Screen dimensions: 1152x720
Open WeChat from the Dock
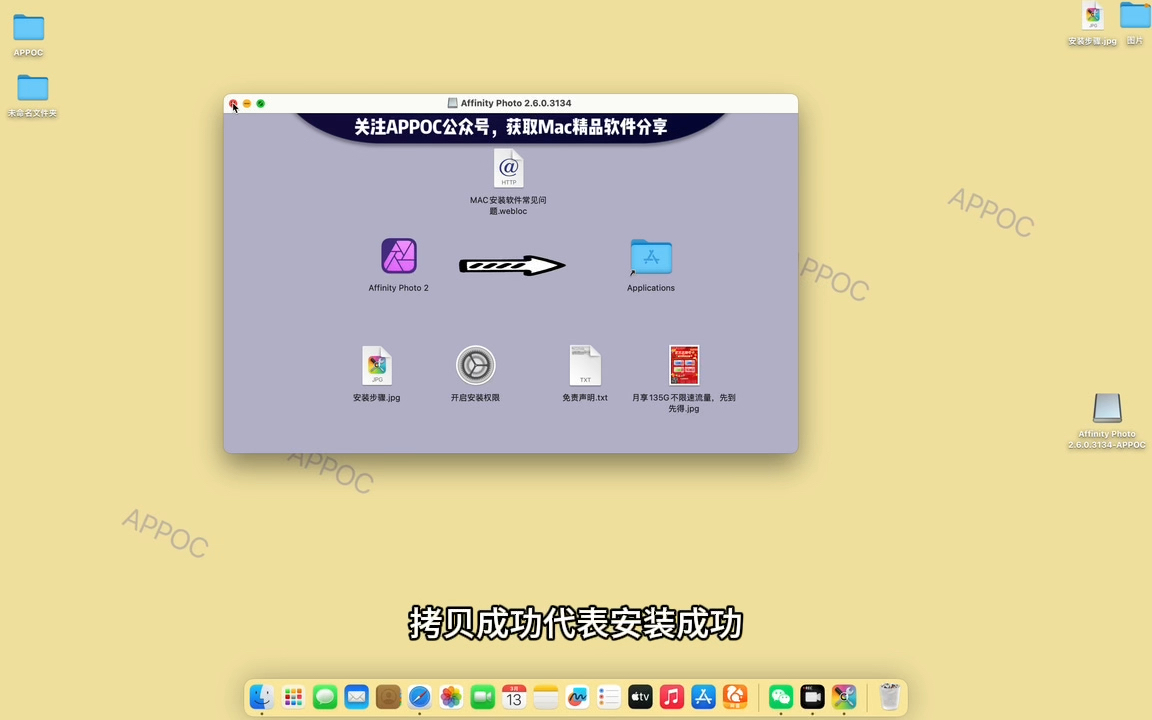(x=781, y=697)
